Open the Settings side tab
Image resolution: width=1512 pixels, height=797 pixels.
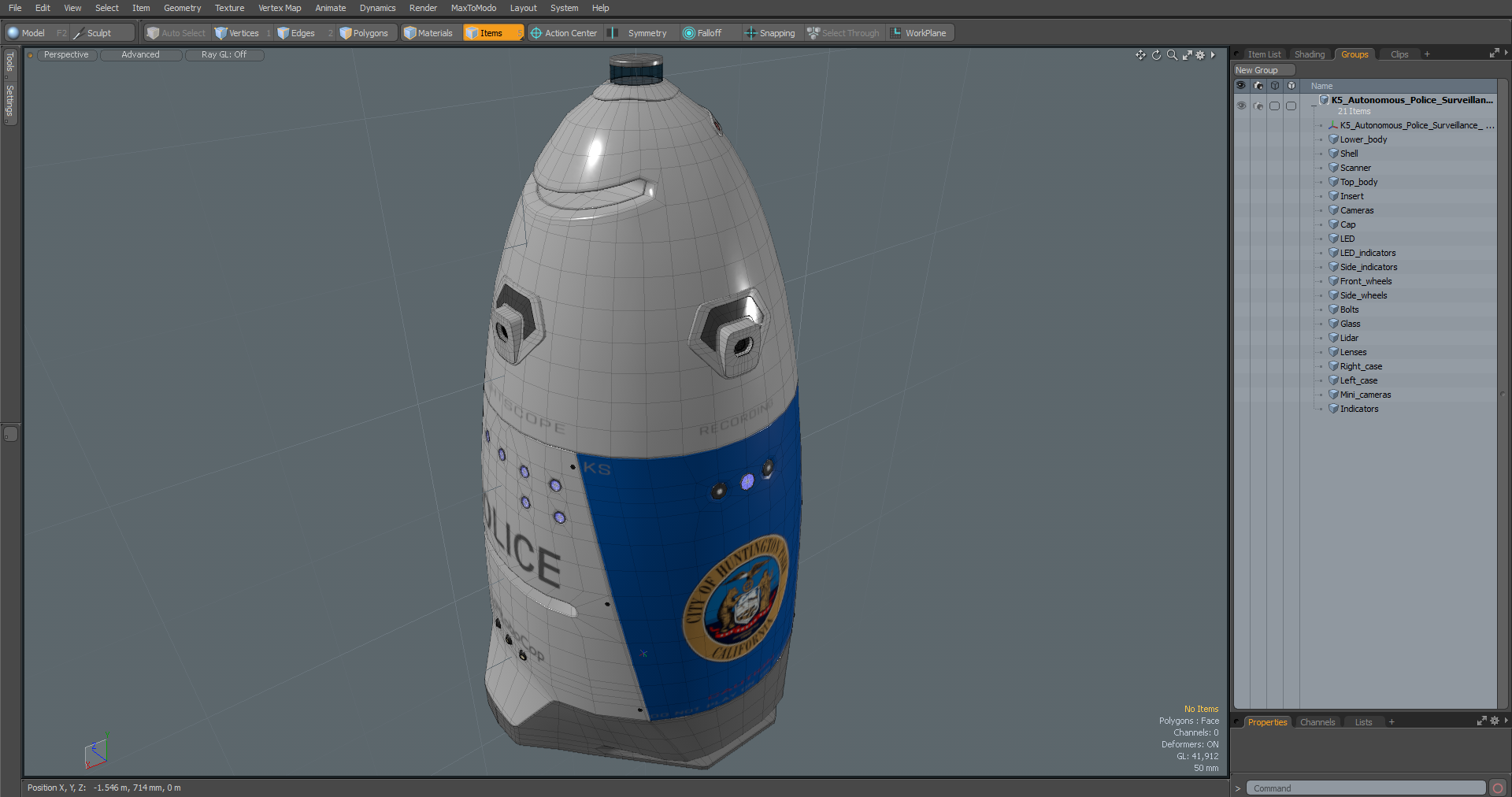click(9, 101)
